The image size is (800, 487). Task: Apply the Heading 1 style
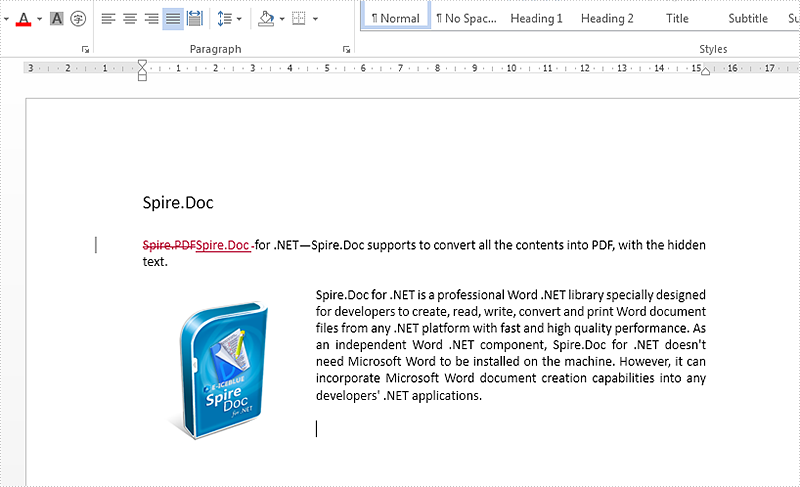click(x=536, y=18)
